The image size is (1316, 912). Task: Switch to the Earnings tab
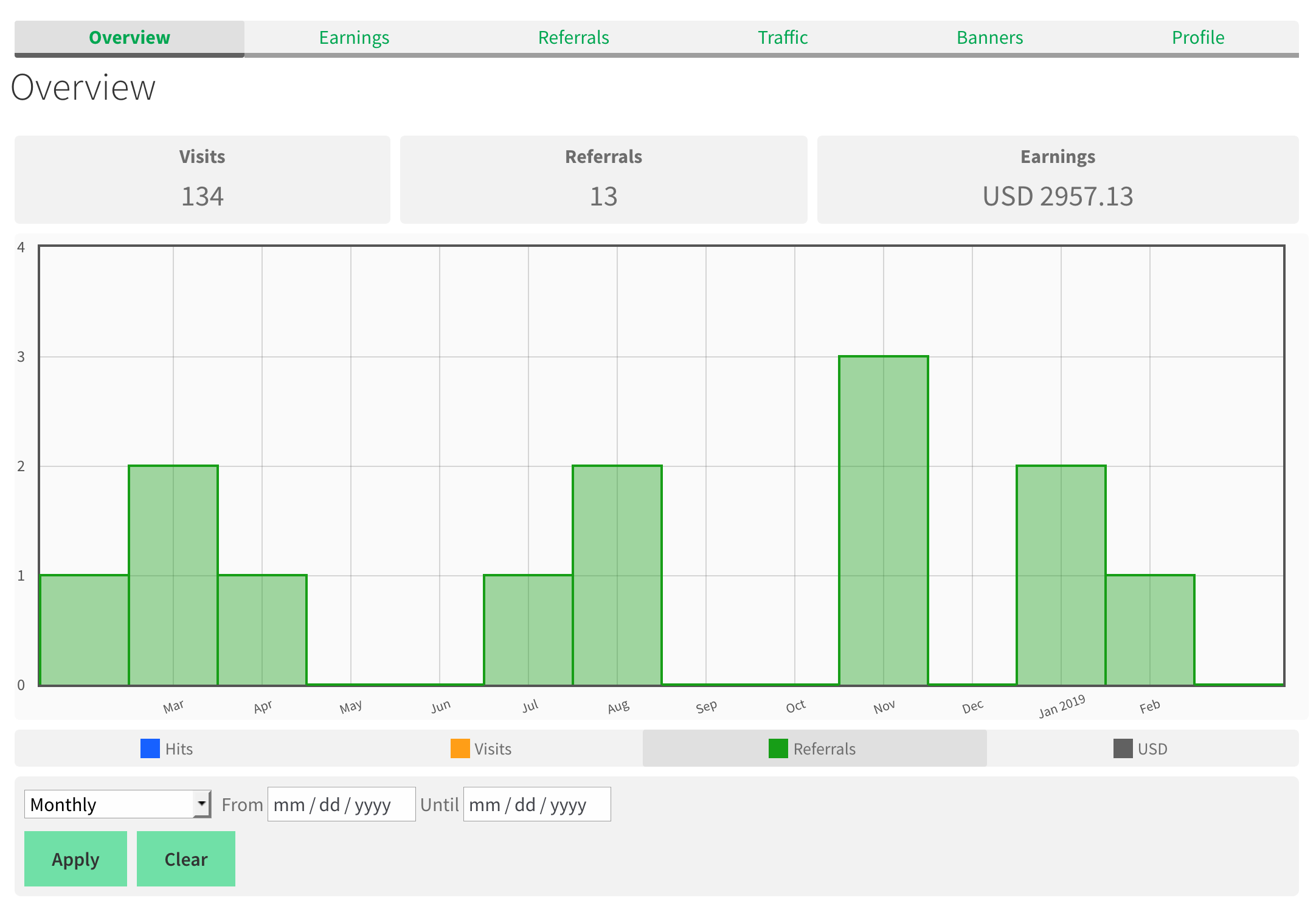click(355, 37)
